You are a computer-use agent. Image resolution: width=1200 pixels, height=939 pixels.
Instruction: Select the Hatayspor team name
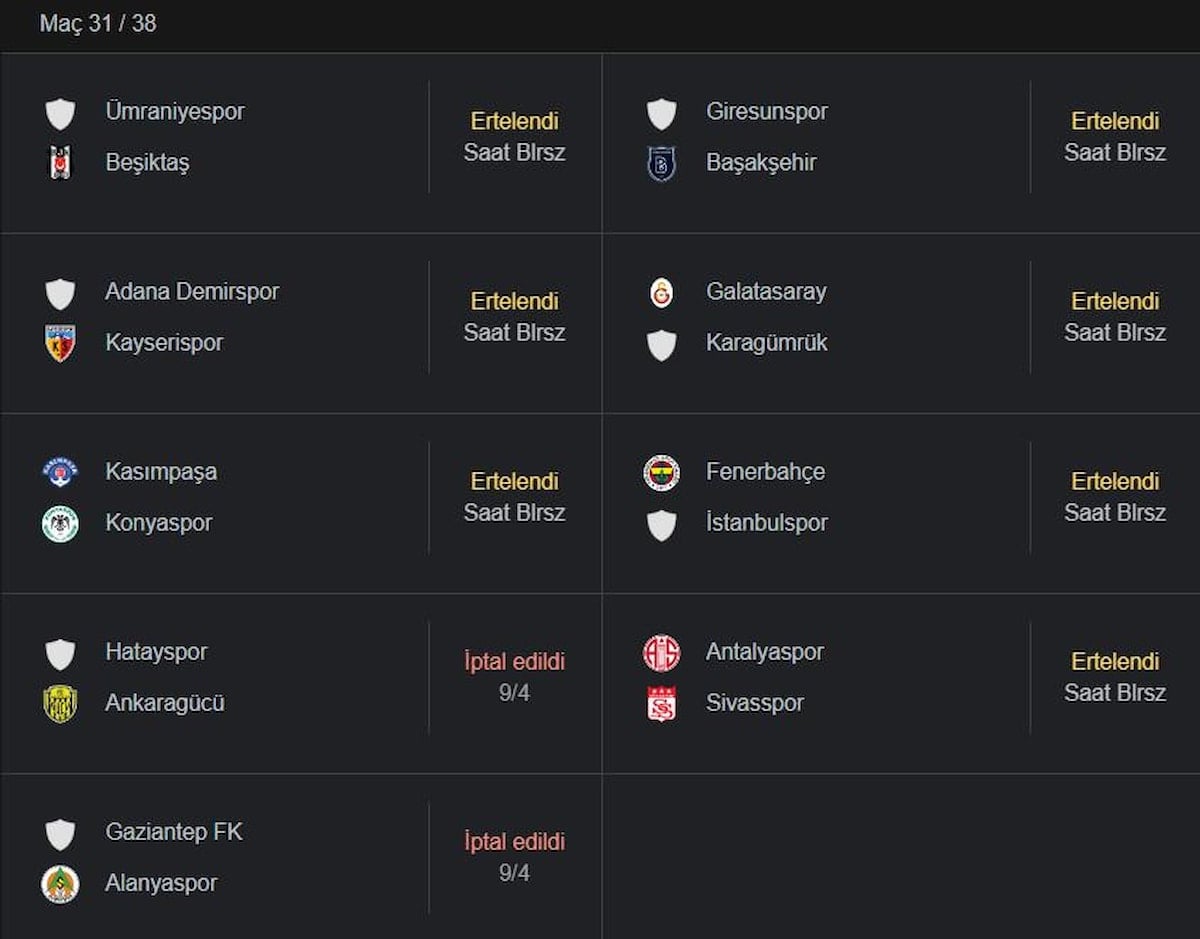(x=156, y=651)
